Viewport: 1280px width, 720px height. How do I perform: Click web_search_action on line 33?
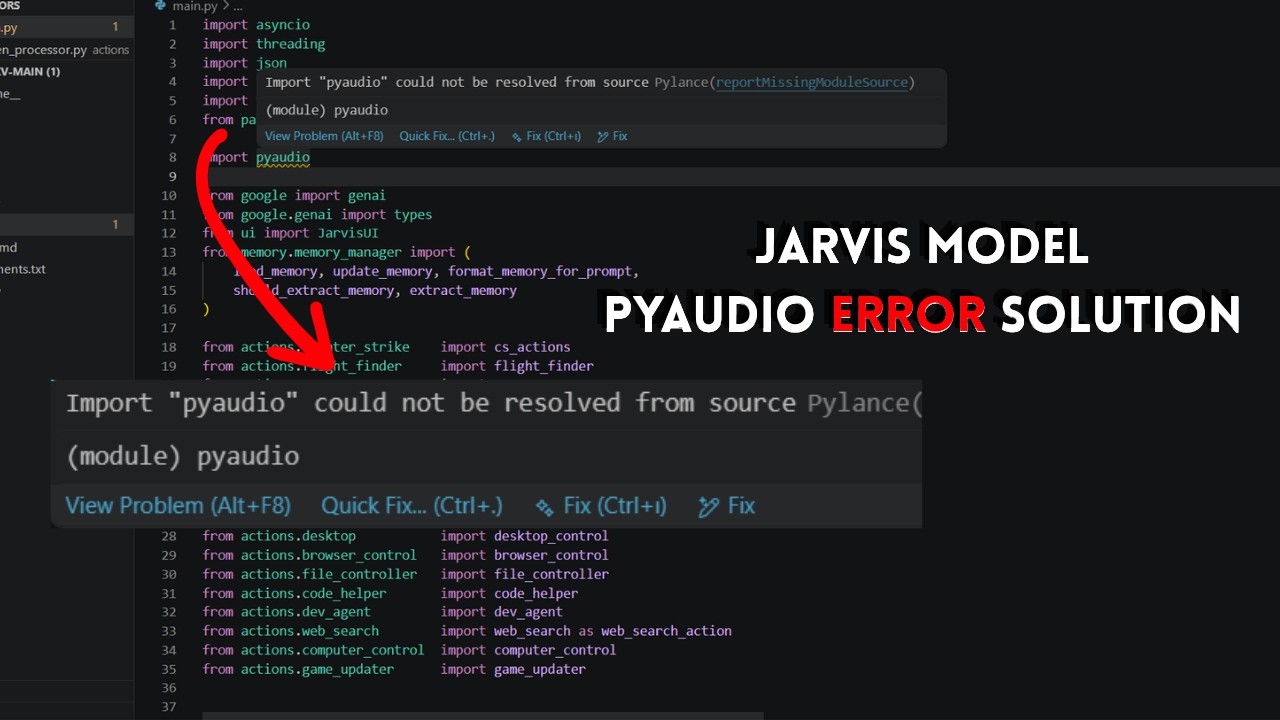click(666, 631)
